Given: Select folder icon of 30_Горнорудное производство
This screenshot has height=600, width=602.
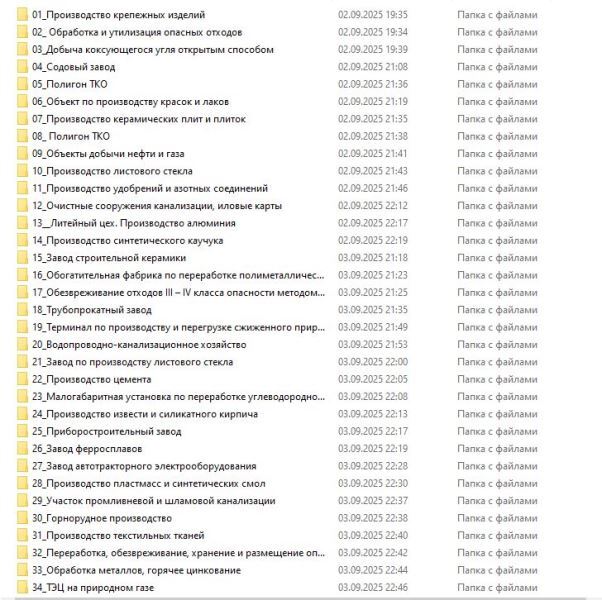Looking at the screenshot, I should click(x=22, y=519).
